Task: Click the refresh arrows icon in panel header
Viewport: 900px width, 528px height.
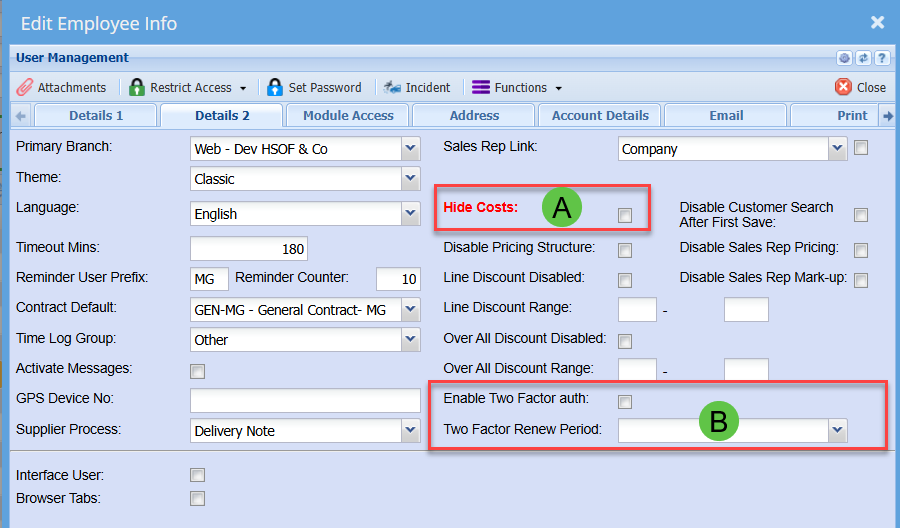Action: click(863, 58)
